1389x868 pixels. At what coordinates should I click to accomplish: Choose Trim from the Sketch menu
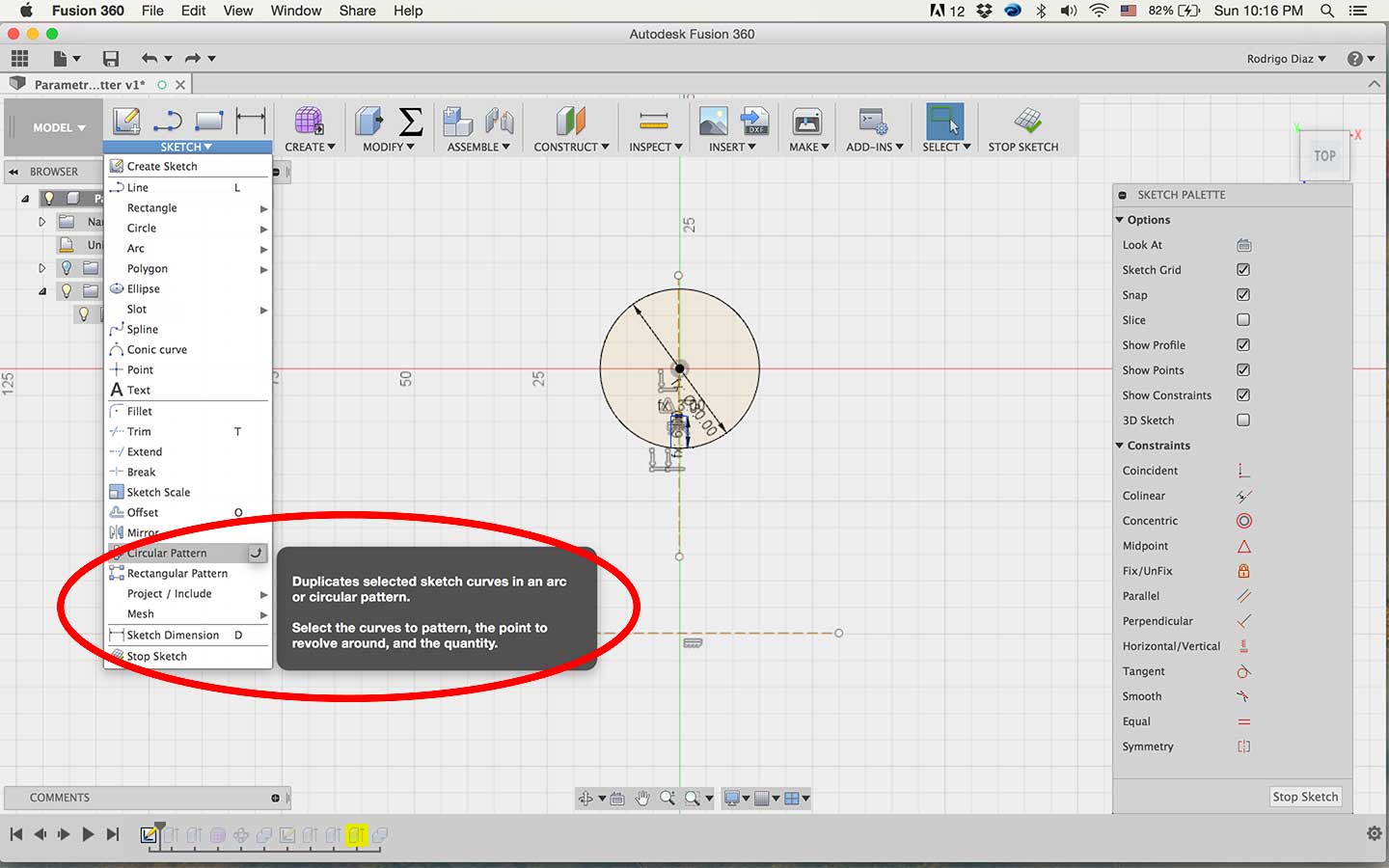188,431
